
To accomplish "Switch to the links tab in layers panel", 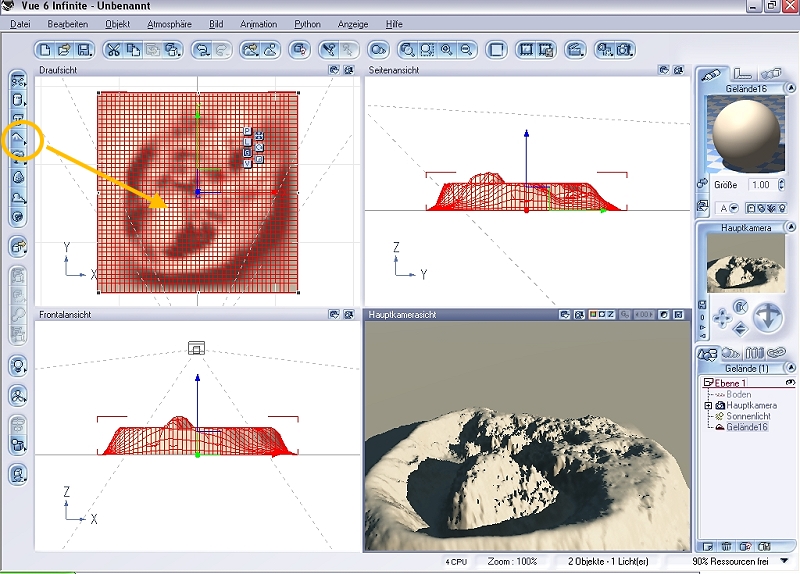I will click(777, 353).
